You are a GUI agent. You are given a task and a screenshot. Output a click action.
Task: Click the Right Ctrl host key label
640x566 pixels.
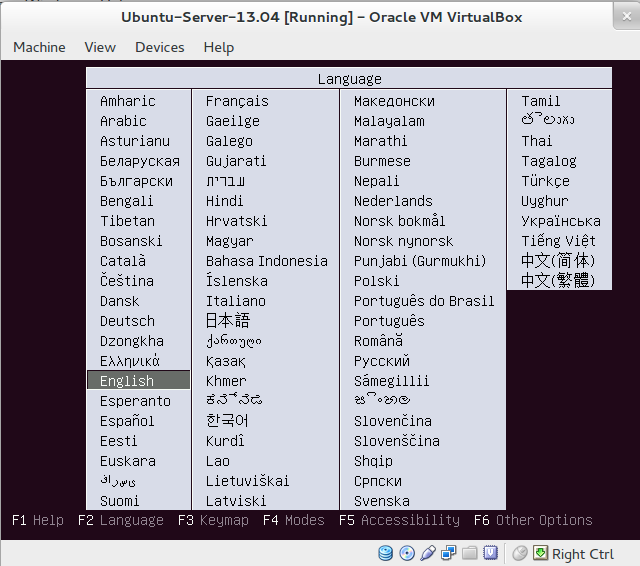click(582, 554)
